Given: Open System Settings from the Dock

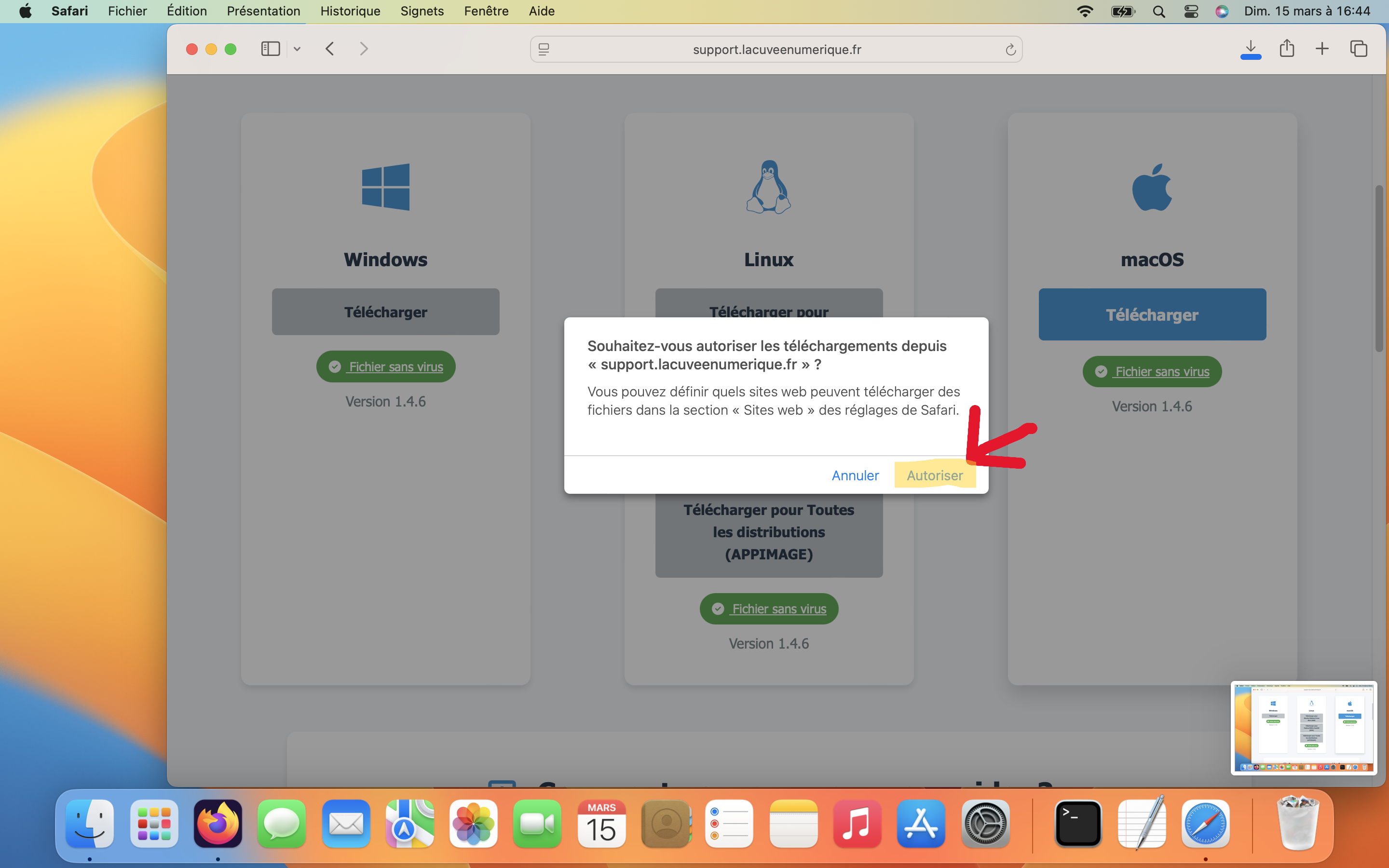Looking at the screenshot, I should point(985,824).
